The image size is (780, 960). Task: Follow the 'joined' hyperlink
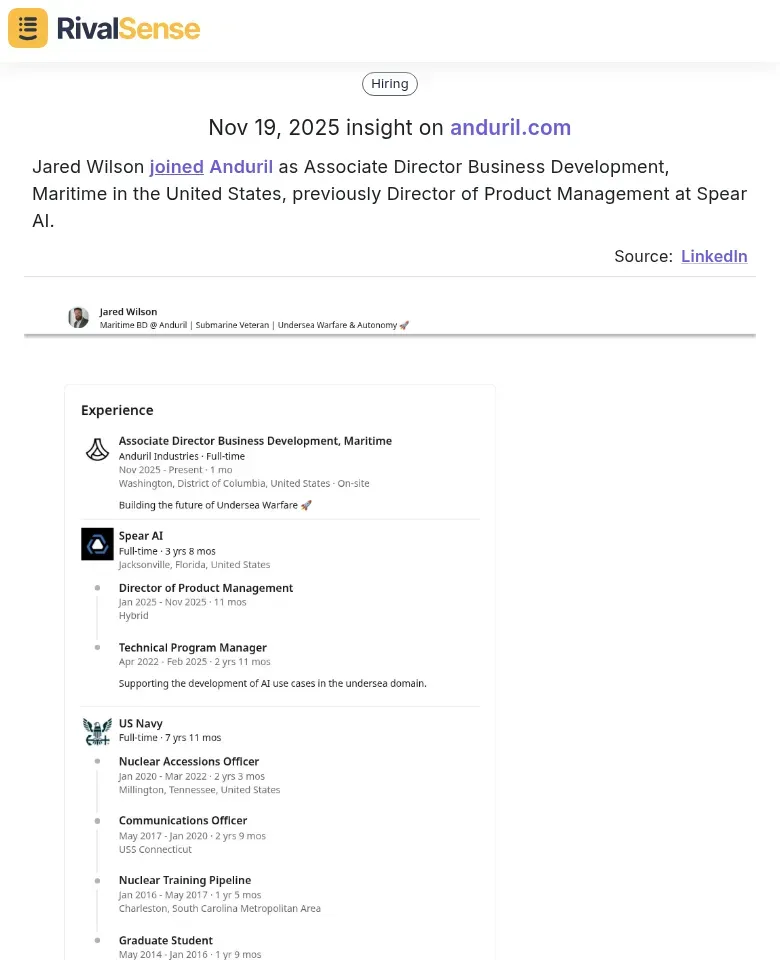click(176, 167)
